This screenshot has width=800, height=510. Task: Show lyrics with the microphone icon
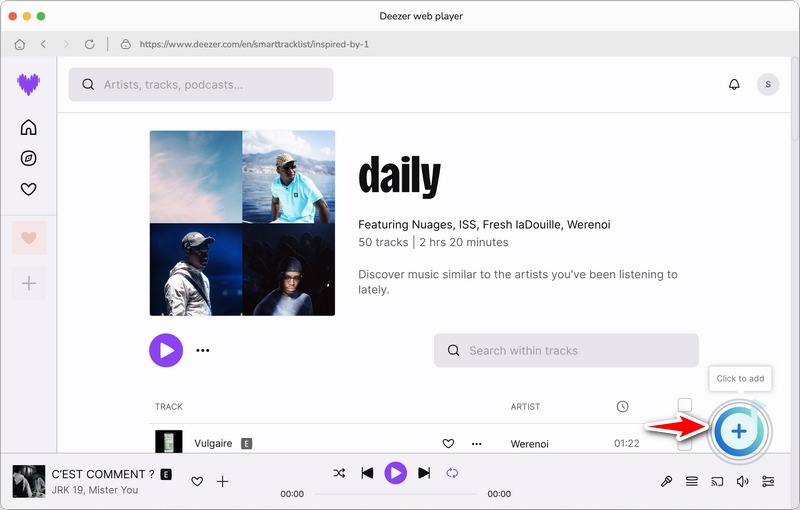coord(666,481)
